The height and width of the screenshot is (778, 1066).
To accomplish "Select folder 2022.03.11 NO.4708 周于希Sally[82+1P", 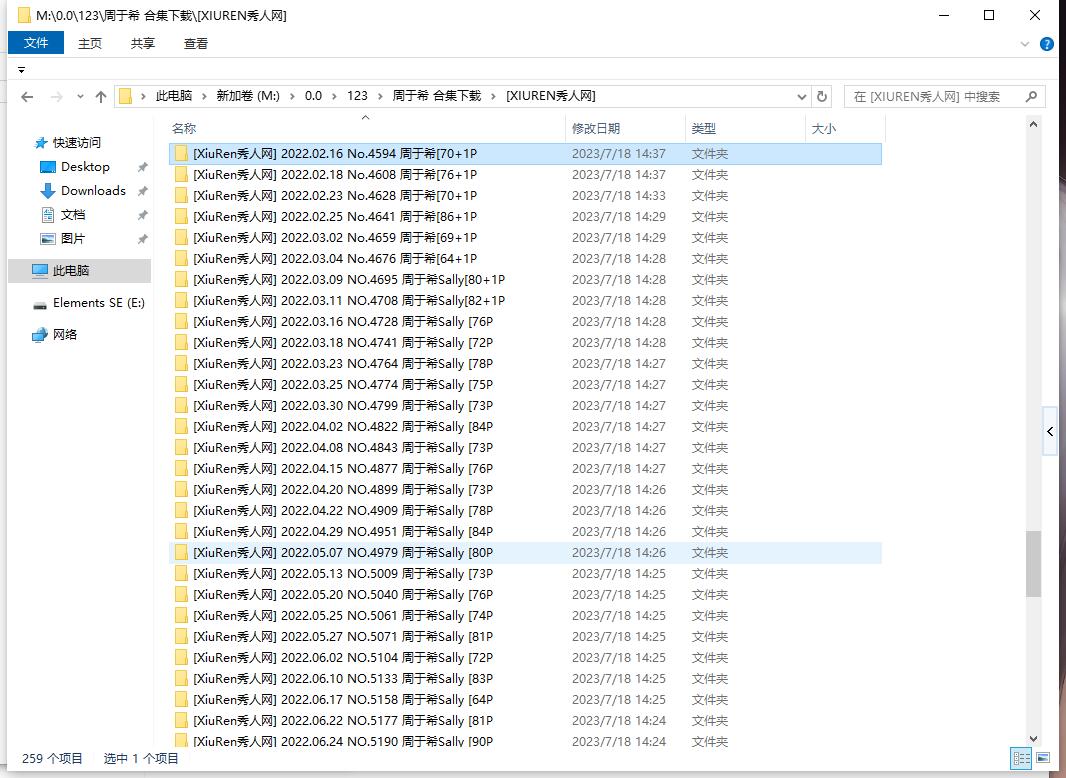I will pyautogui.click(x=525, y=301).
